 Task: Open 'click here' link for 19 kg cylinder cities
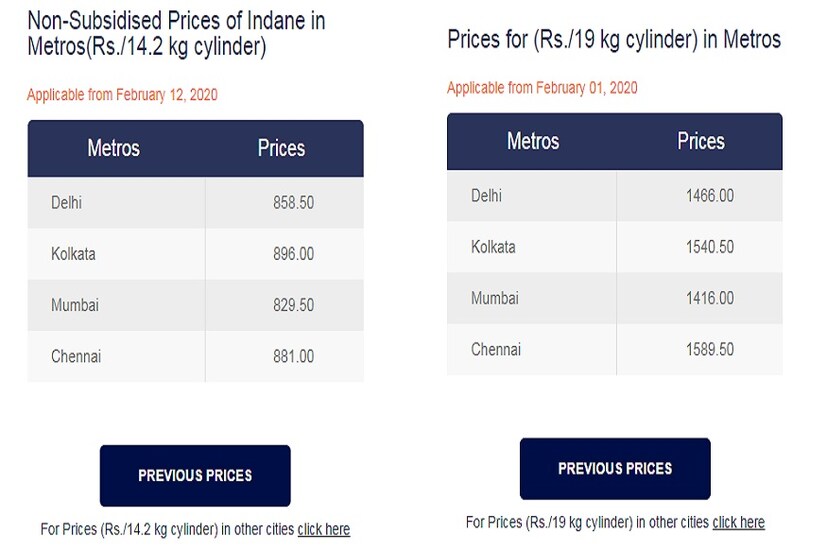click(x=738, y=522)
